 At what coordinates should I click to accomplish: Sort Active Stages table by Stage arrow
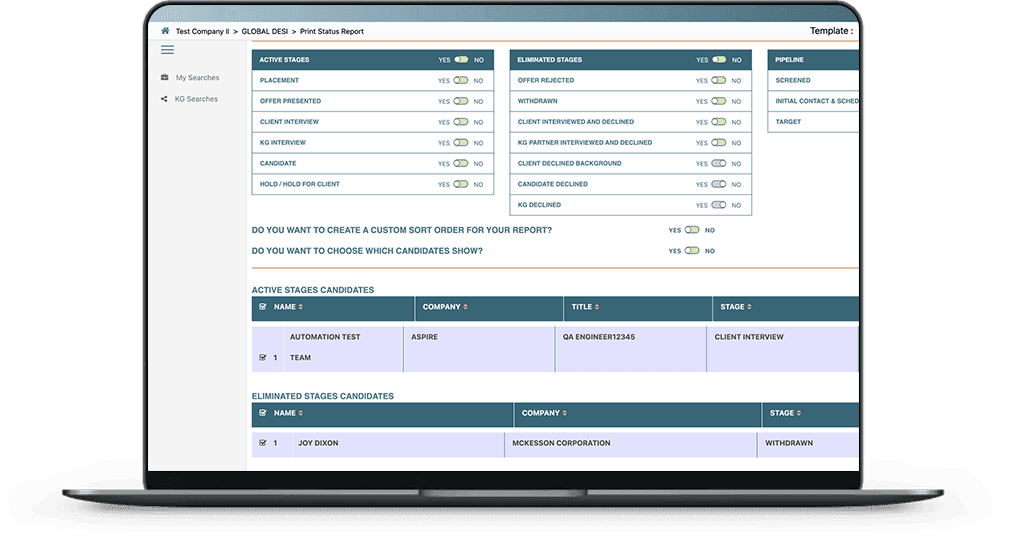(x=750, y=307)
